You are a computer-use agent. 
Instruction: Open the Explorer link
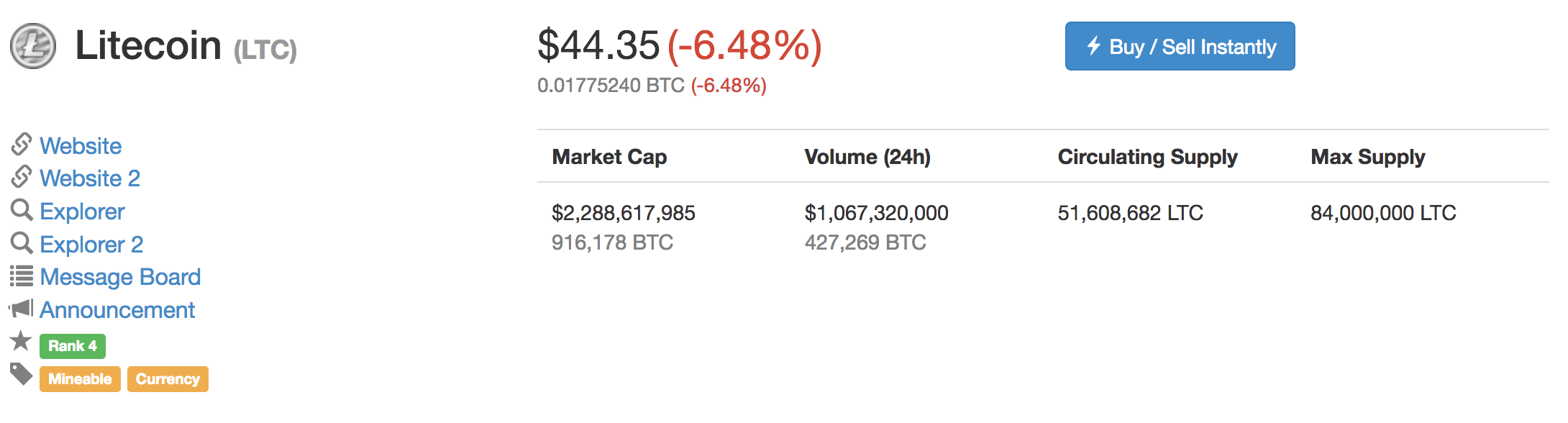click(x=82, y=211)
